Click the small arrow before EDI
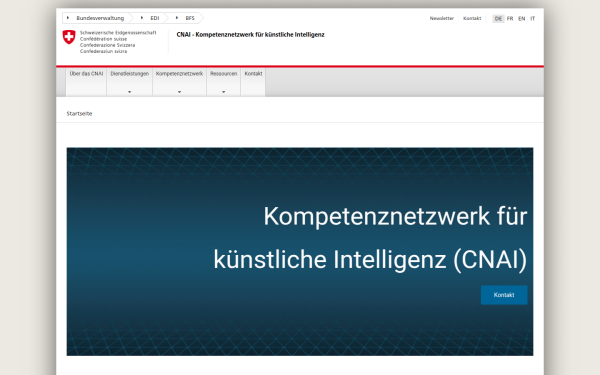The width and height of the screenshot is (600, 375). 142,18
